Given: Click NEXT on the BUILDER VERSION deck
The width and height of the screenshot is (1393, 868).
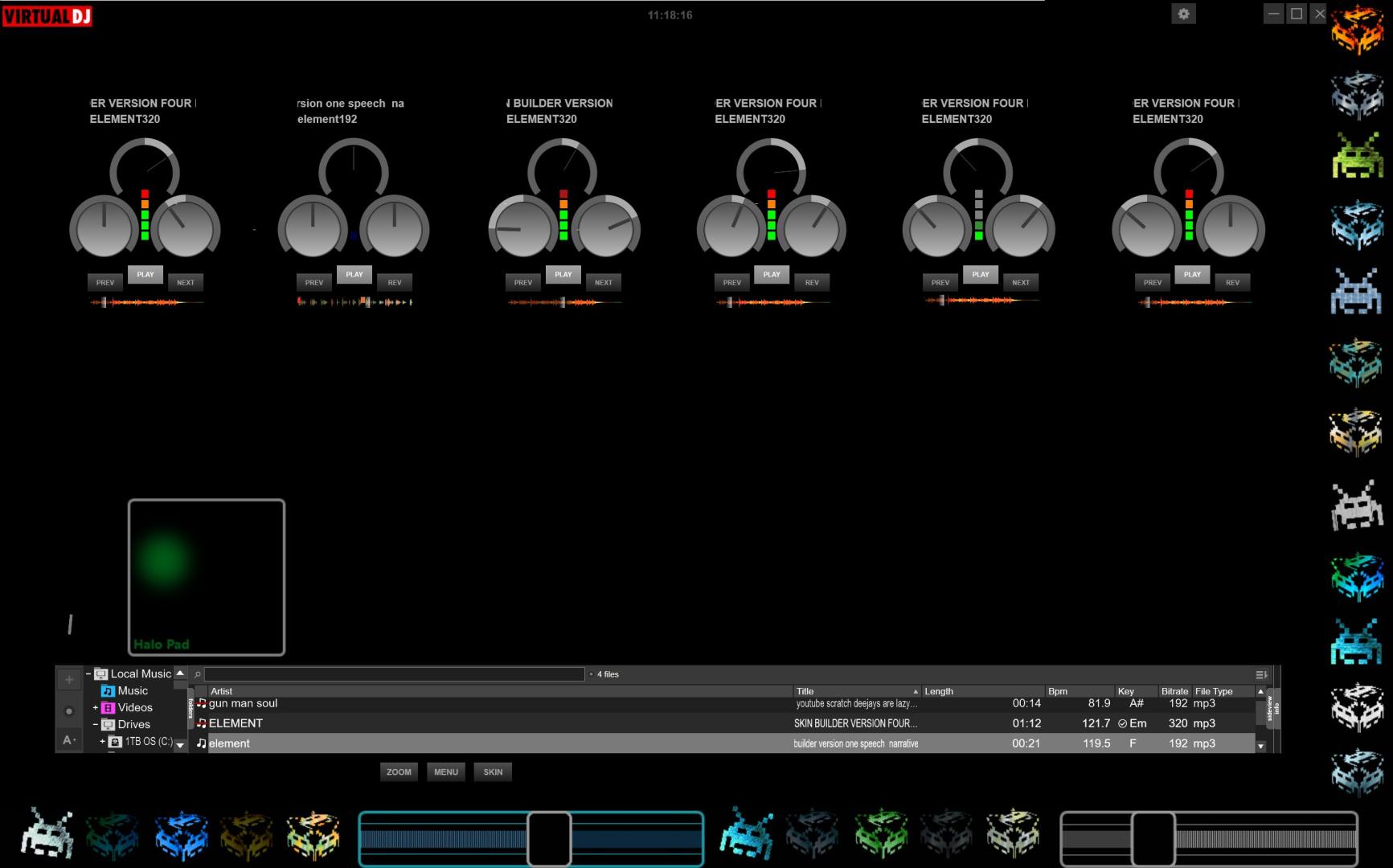Looking at the screenshot, I should coord(603,282).
